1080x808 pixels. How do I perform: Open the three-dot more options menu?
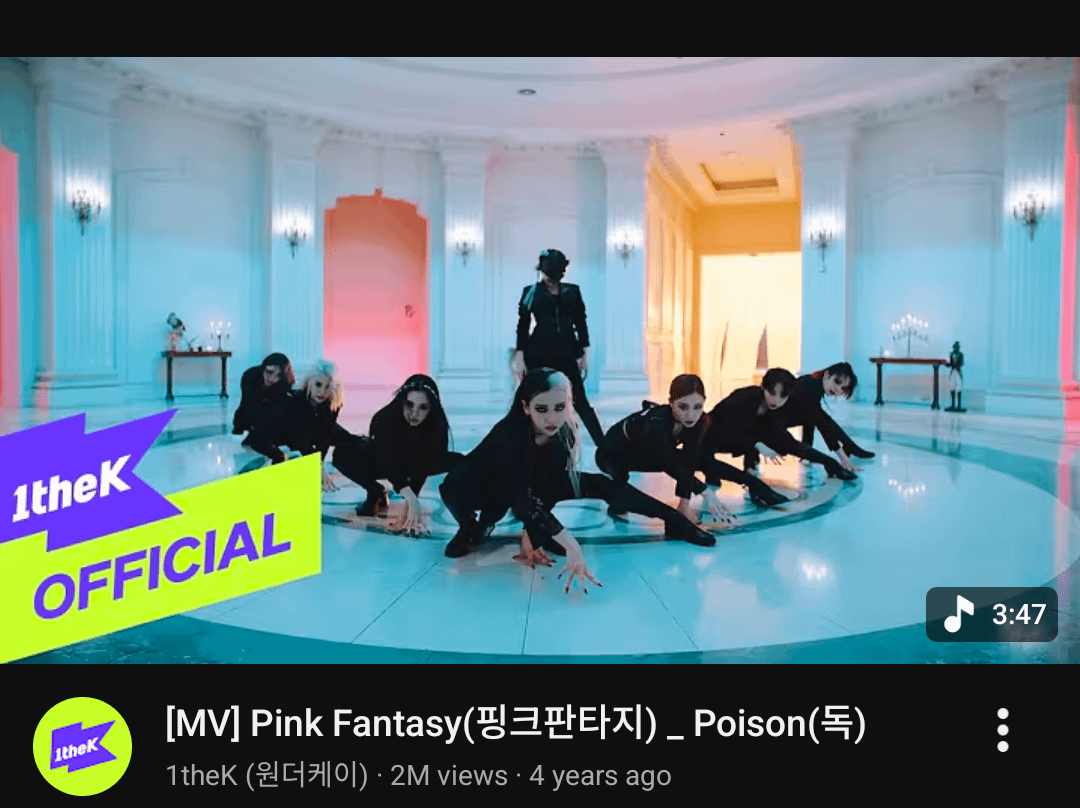1003,730
